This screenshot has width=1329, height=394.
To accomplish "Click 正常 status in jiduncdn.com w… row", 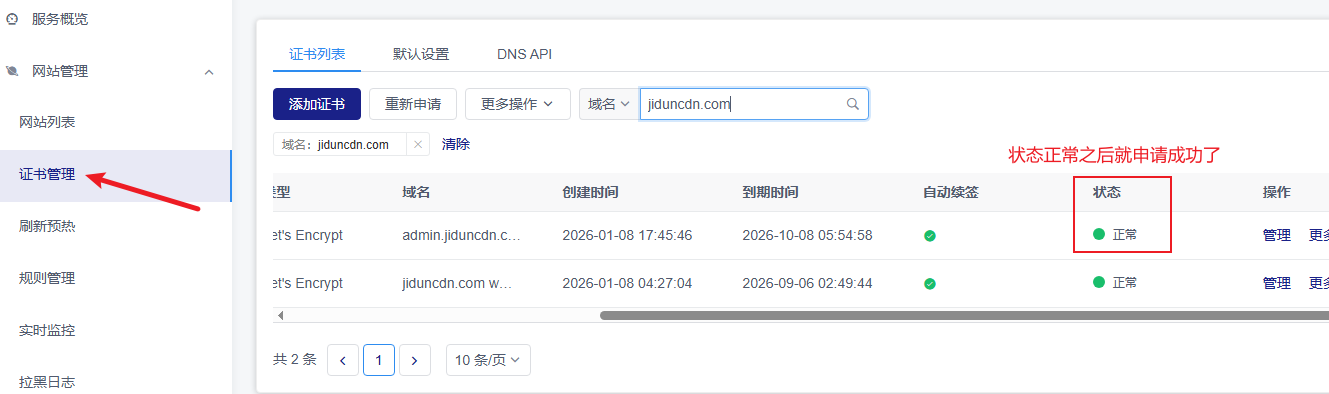I will [x=1115, y=283].
